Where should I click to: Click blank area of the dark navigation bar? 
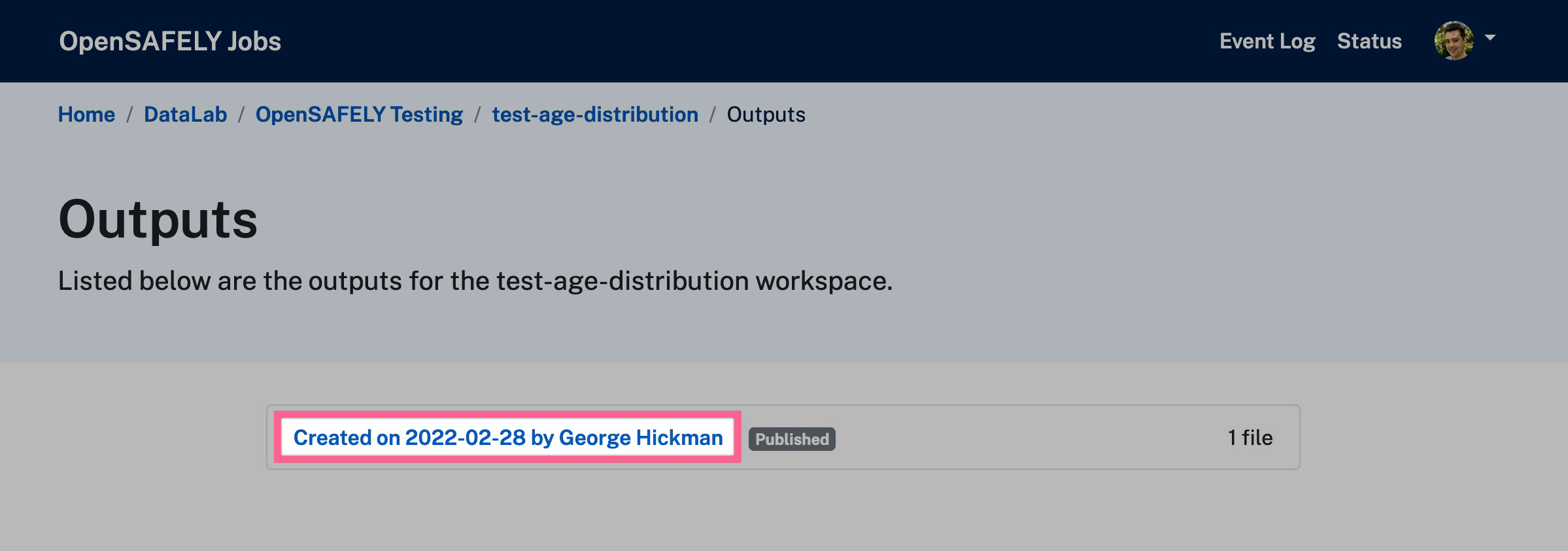point(719,41)
